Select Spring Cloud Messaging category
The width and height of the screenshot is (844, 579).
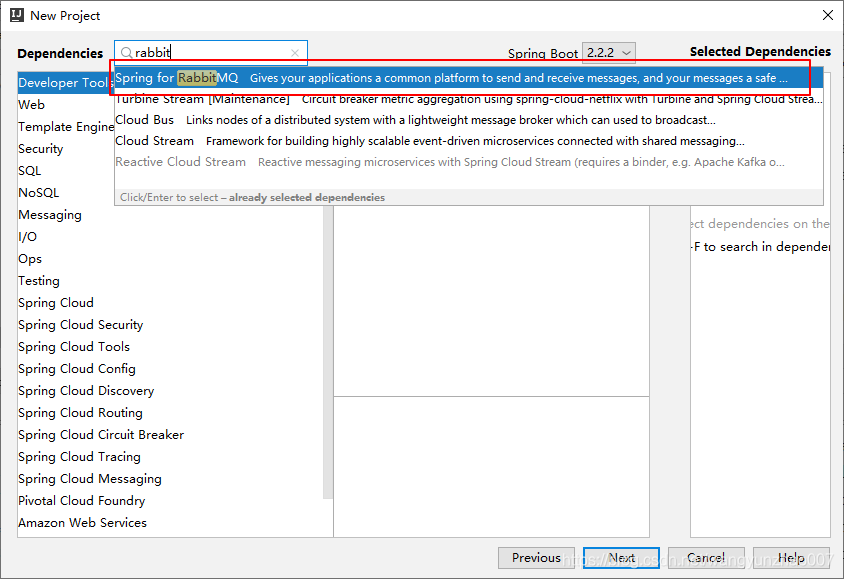tap(90, 479)
